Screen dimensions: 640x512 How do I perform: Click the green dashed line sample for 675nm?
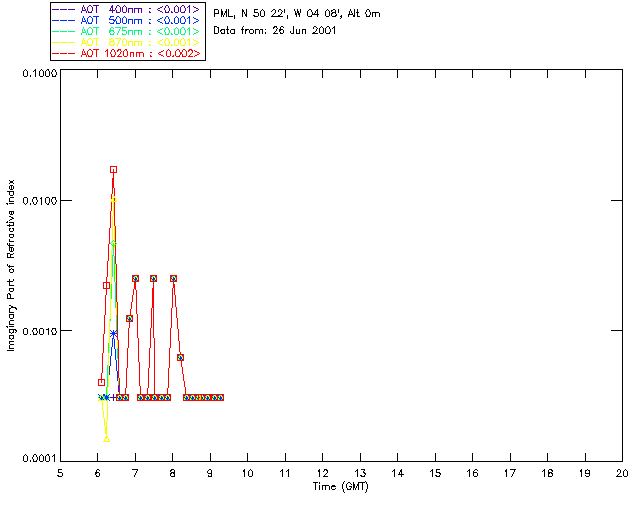(x=64, y=31)
